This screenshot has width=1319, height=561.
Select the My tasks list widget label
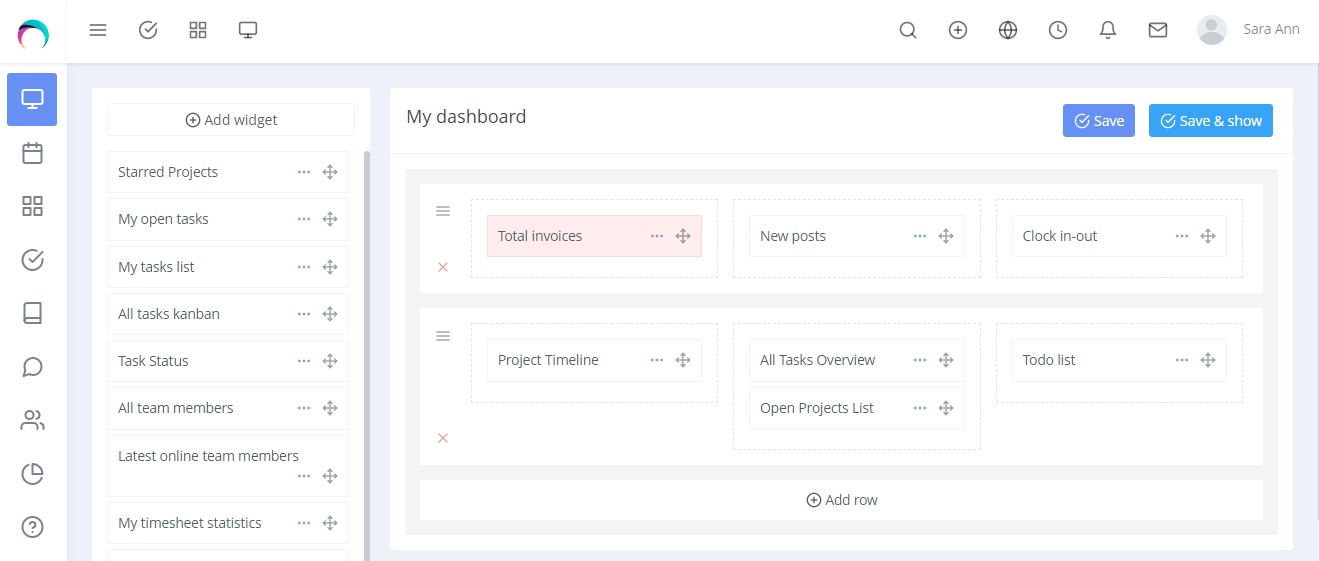(x=156, y=267)
